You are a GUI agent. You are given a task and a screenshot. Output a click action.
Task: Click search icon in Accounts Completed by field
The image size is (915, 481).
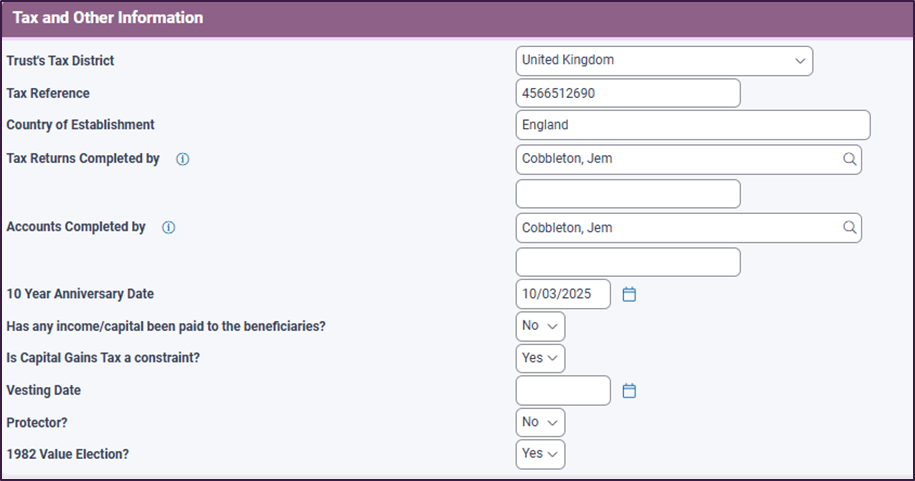pyautogui.click(x=849, y=227)
